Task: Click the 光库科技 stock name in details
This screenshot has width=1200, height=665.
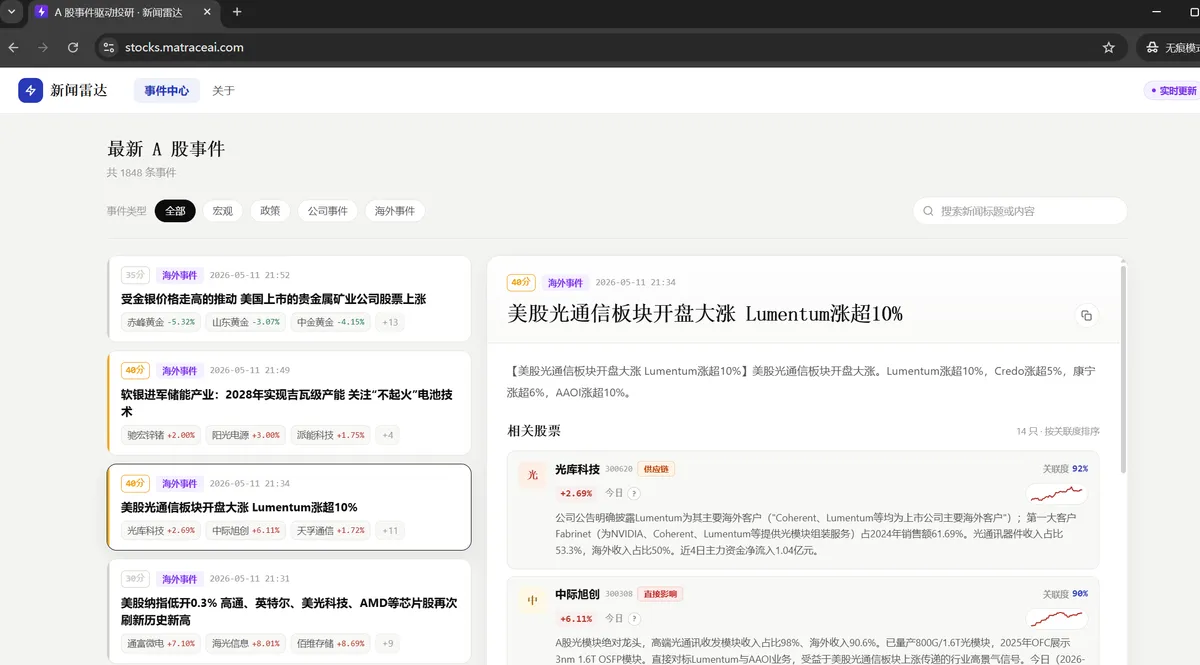Action: tap(577, 468)
